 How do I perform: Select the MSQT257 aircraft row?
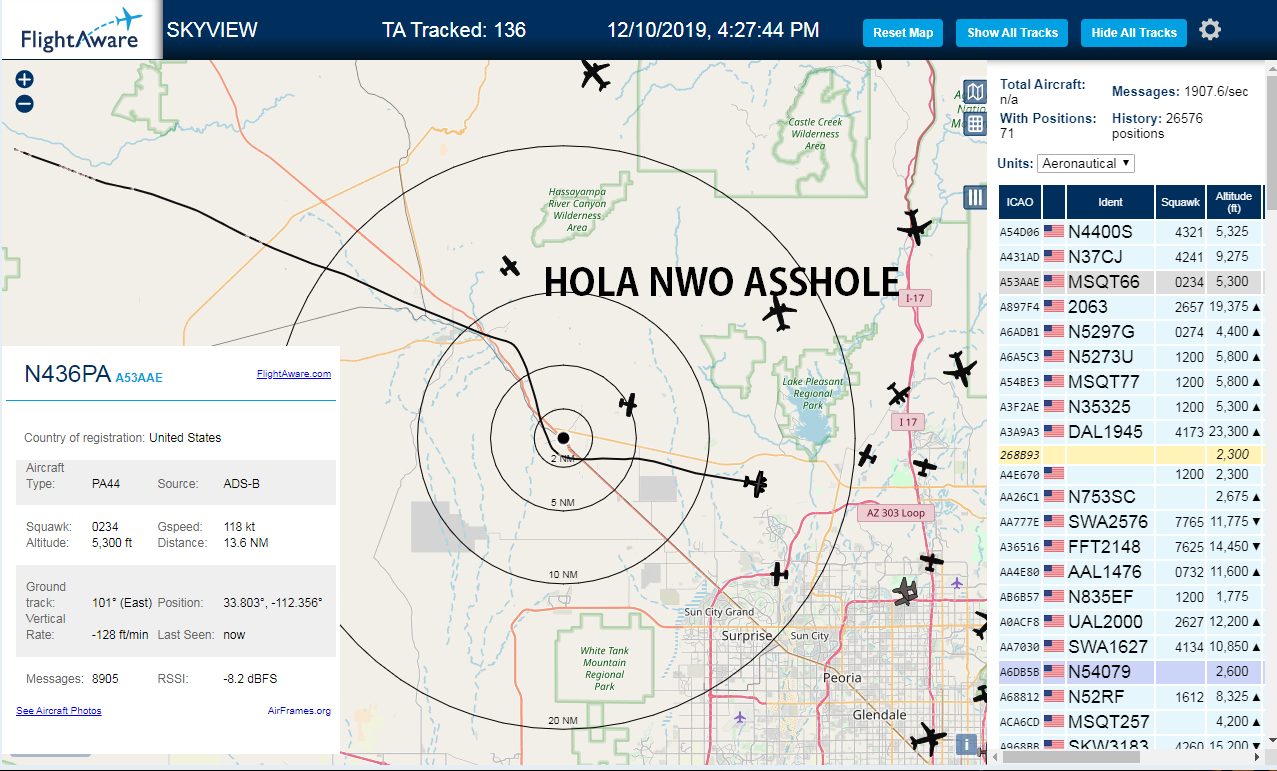pyautogui.click(x=1131, y=721)
